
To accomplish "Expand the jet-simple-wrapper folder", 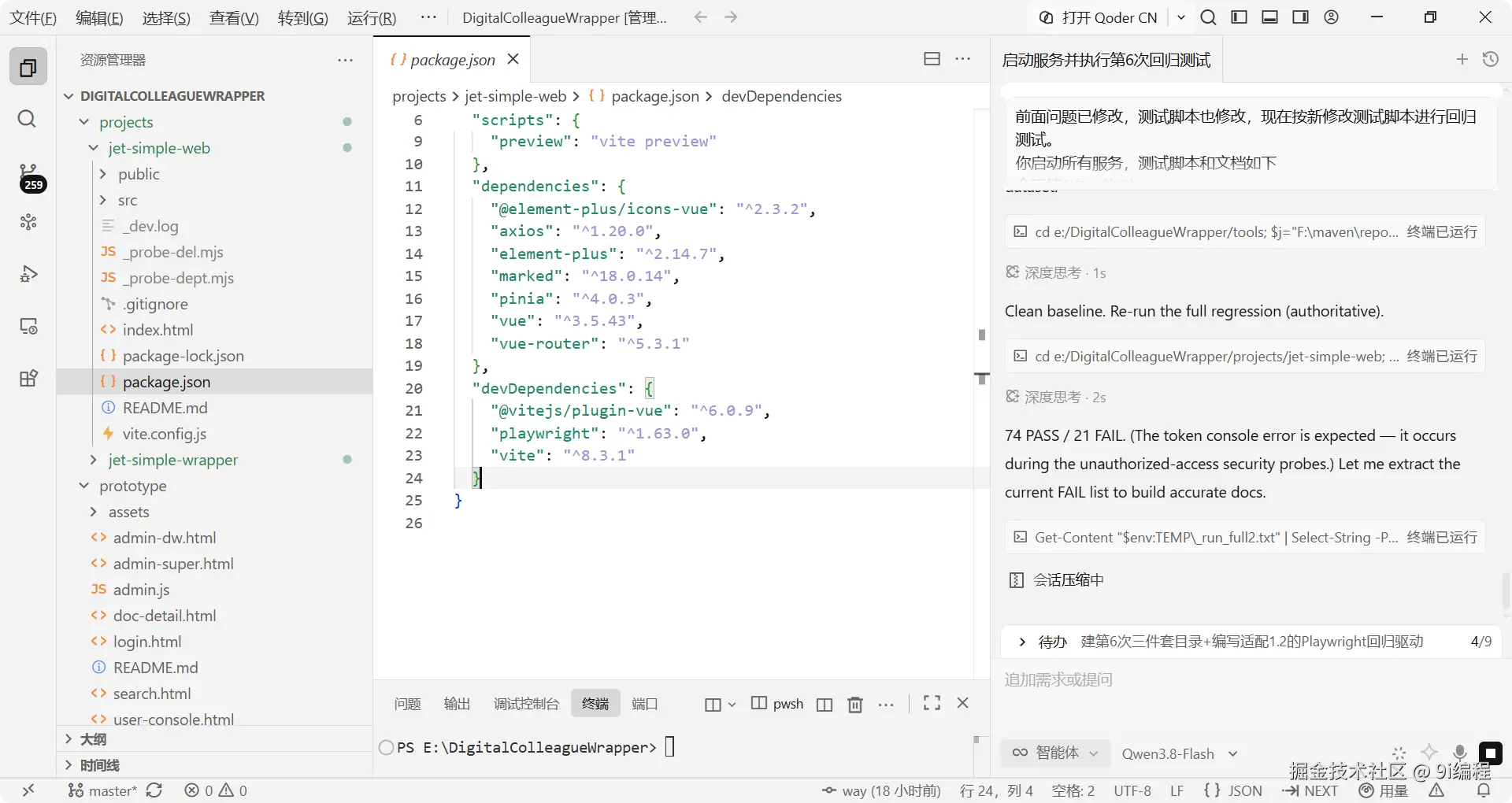I will click(x=94, y=460).
